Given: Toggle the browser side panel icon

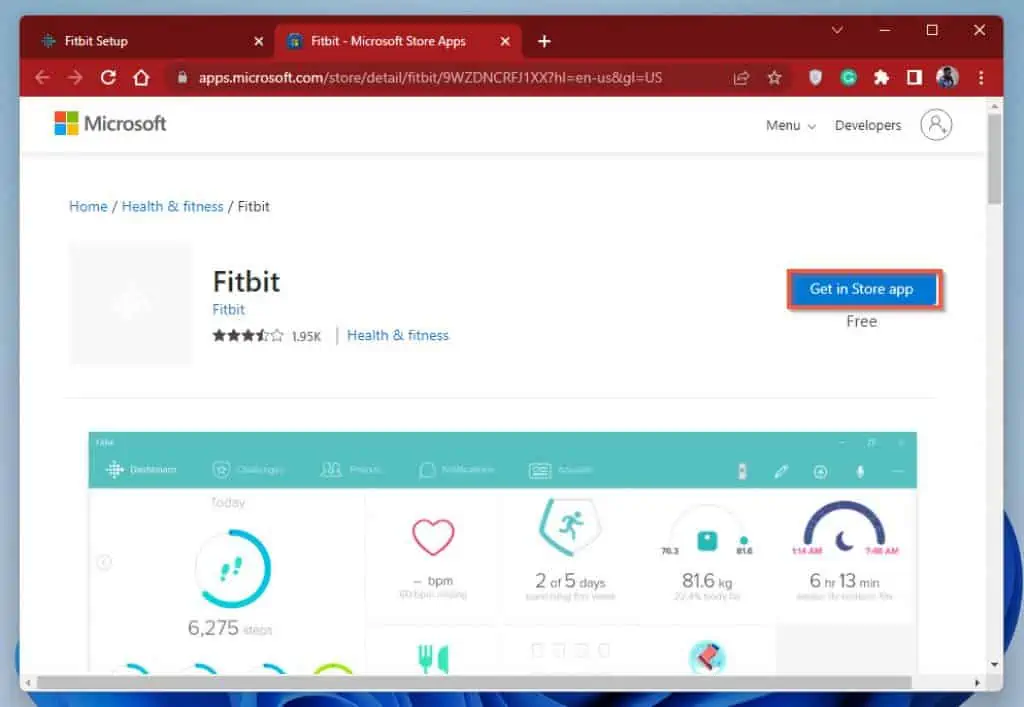Looking at the screenshot, I should tap(914, 78).
